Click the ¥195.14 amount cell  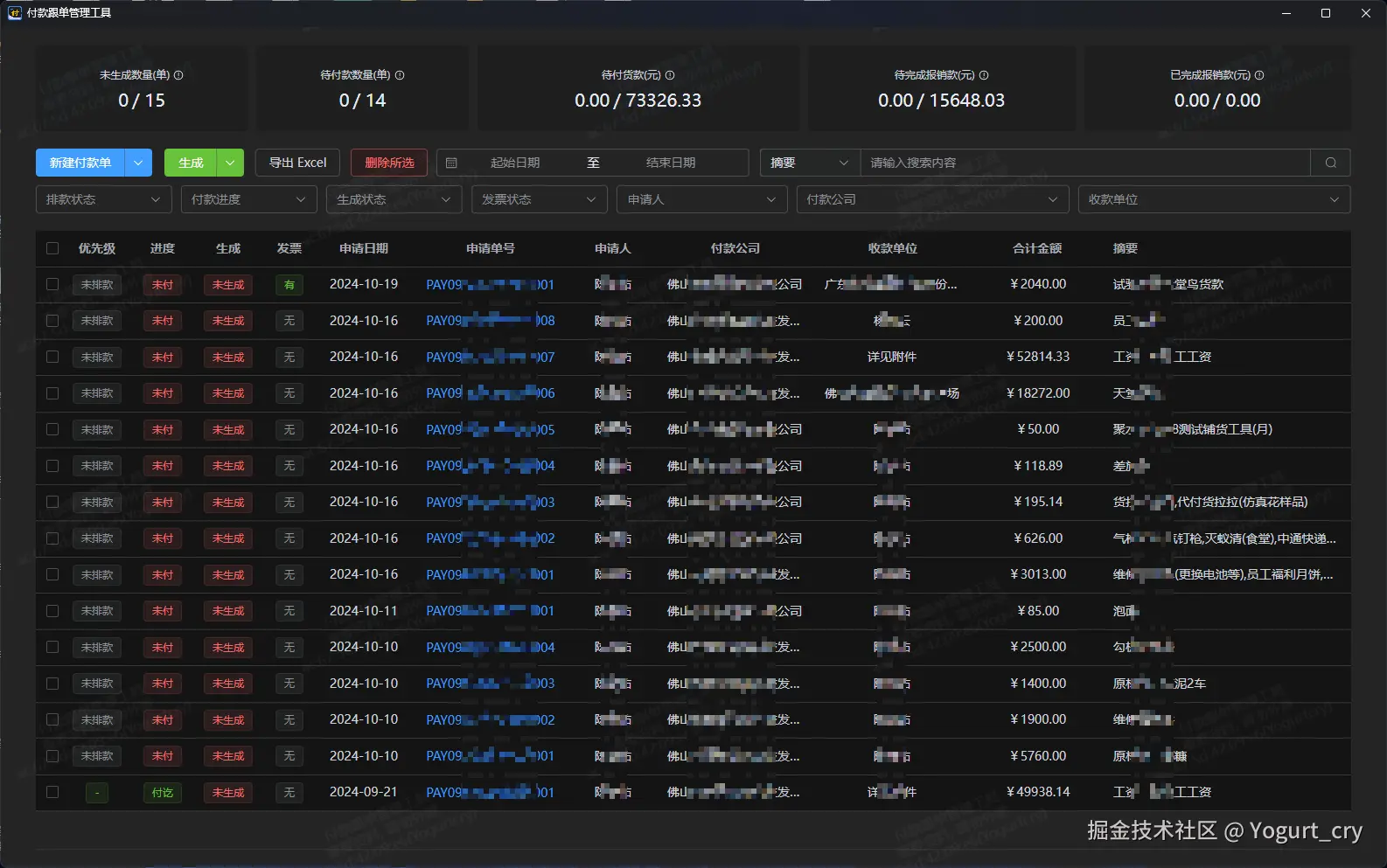(1038, 502)
